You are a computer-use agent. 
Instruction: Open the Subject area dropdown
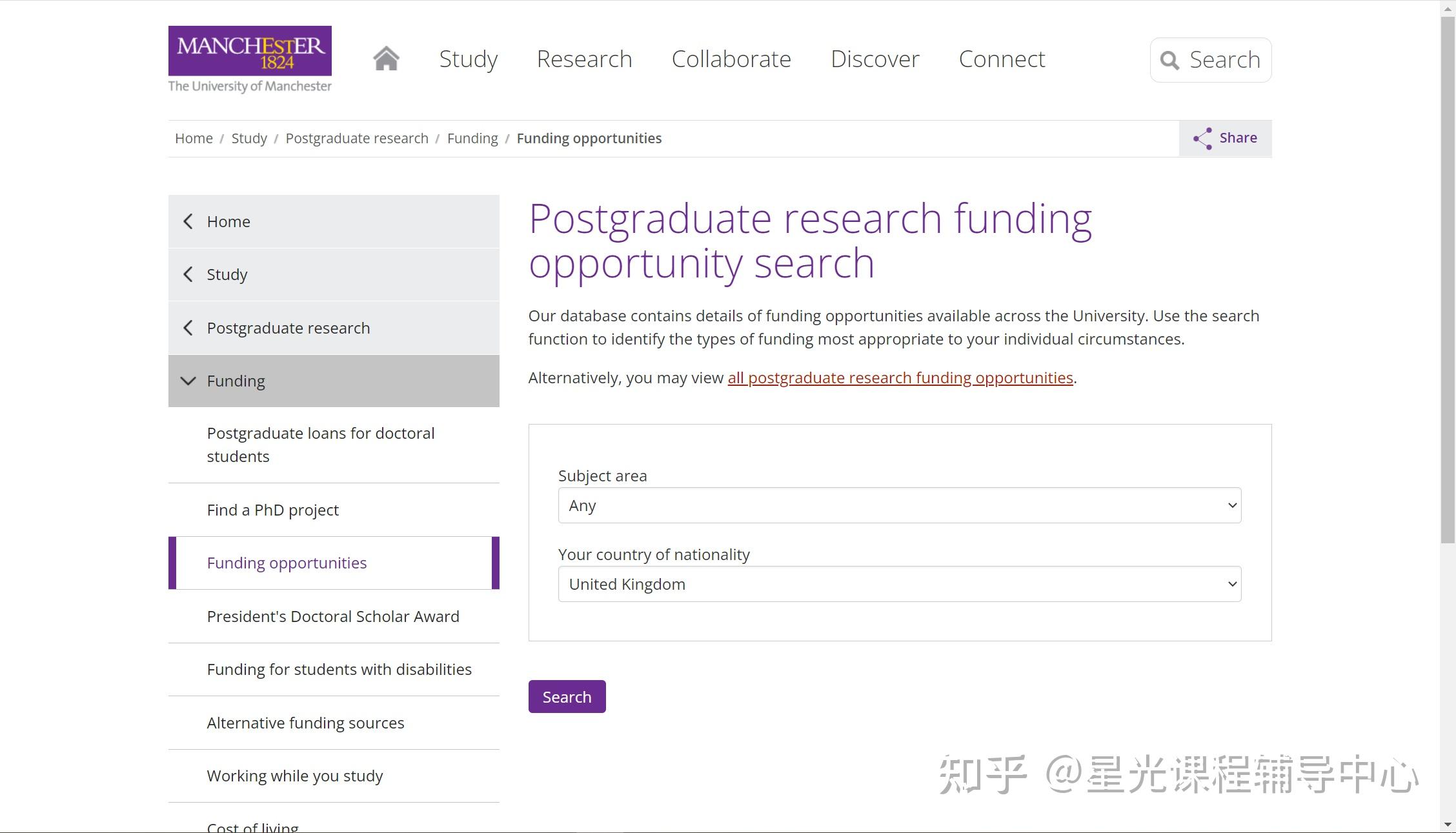pos(899,505)
